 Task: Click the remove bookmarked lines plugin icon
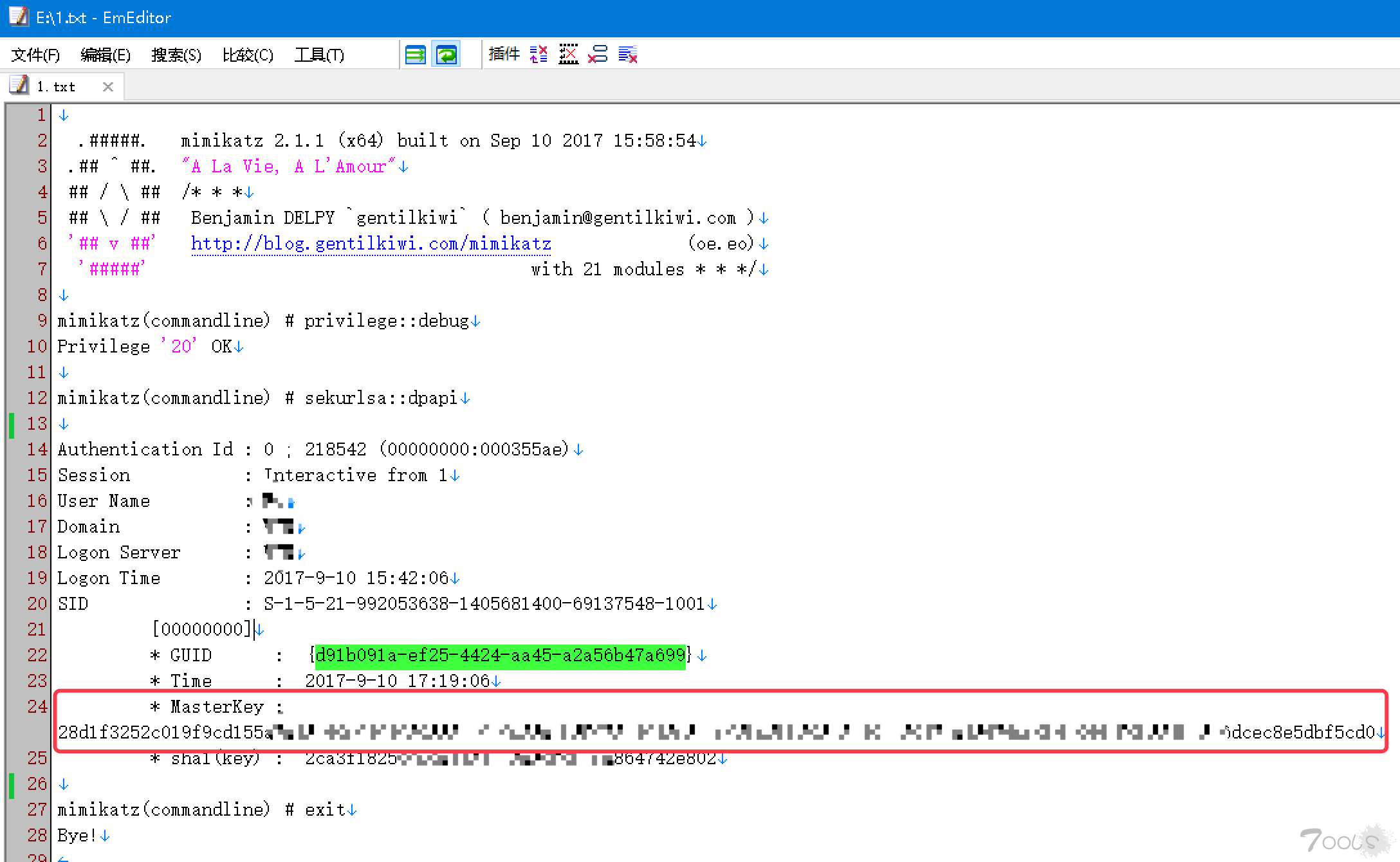point(598,55)
